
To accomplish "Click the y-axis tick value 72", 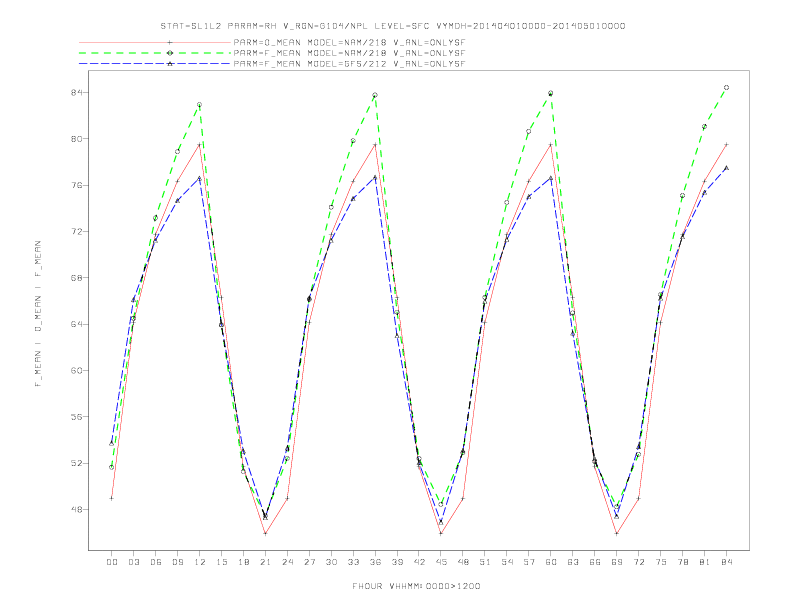I will (x=77, y=231).
